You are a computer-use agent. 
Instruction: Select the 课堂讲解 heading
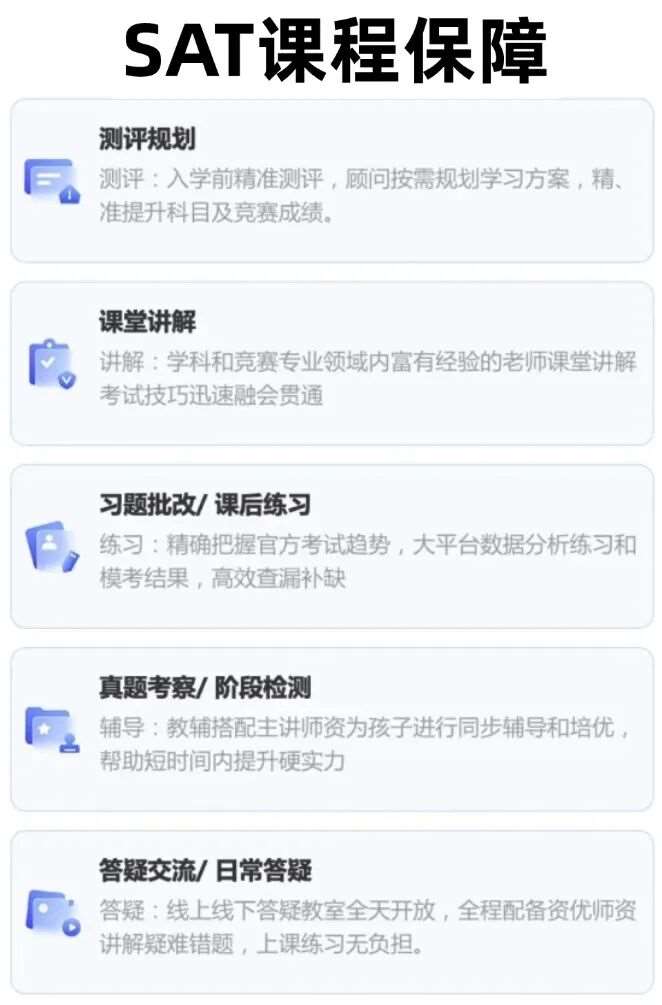(x=147, y=321)
